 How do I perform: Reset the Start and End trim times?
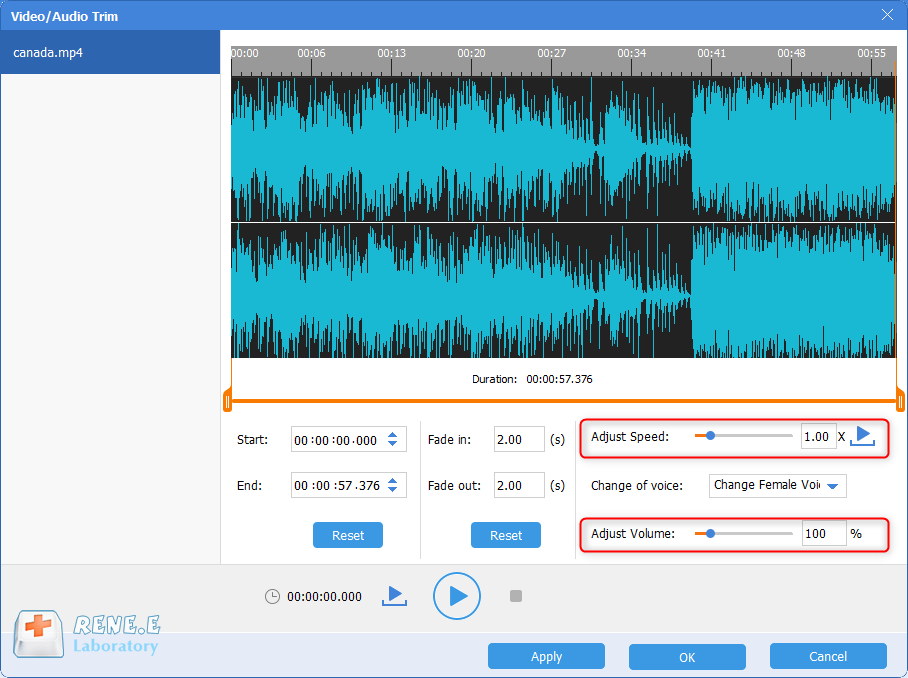347,535
